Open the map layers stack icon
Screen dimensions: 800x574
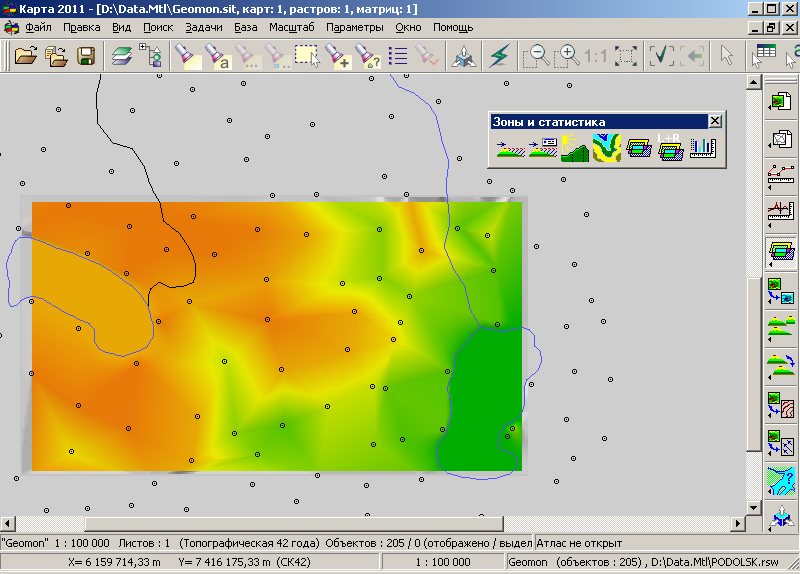(x=121, y=56)
